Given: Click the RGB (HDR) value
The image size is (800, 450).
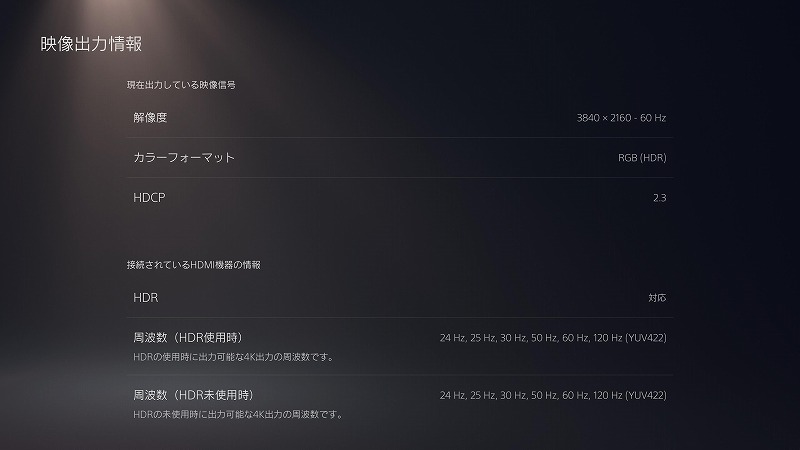Looking at the screenshot, I should [x=642, y=158].
